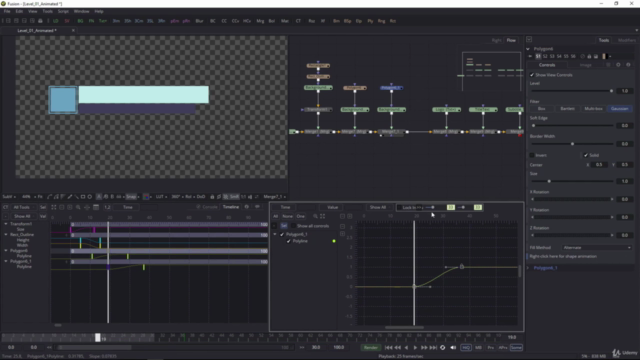Click the Size slider in Tools panel
The height and width of the screenshot is (360, 640).
[572, 181]
